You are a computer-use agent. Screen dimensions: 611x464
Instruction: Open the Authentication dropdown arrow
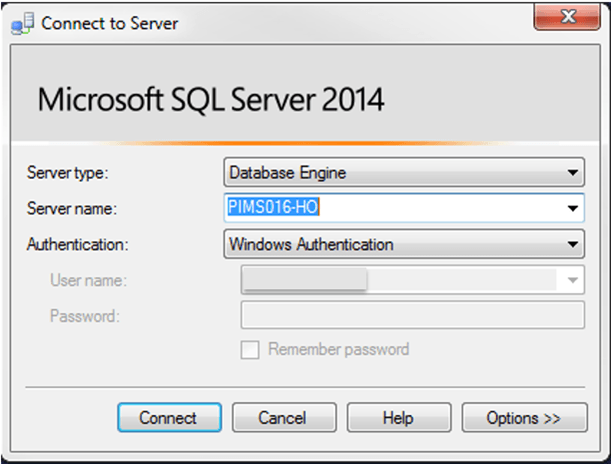[572, 244]
